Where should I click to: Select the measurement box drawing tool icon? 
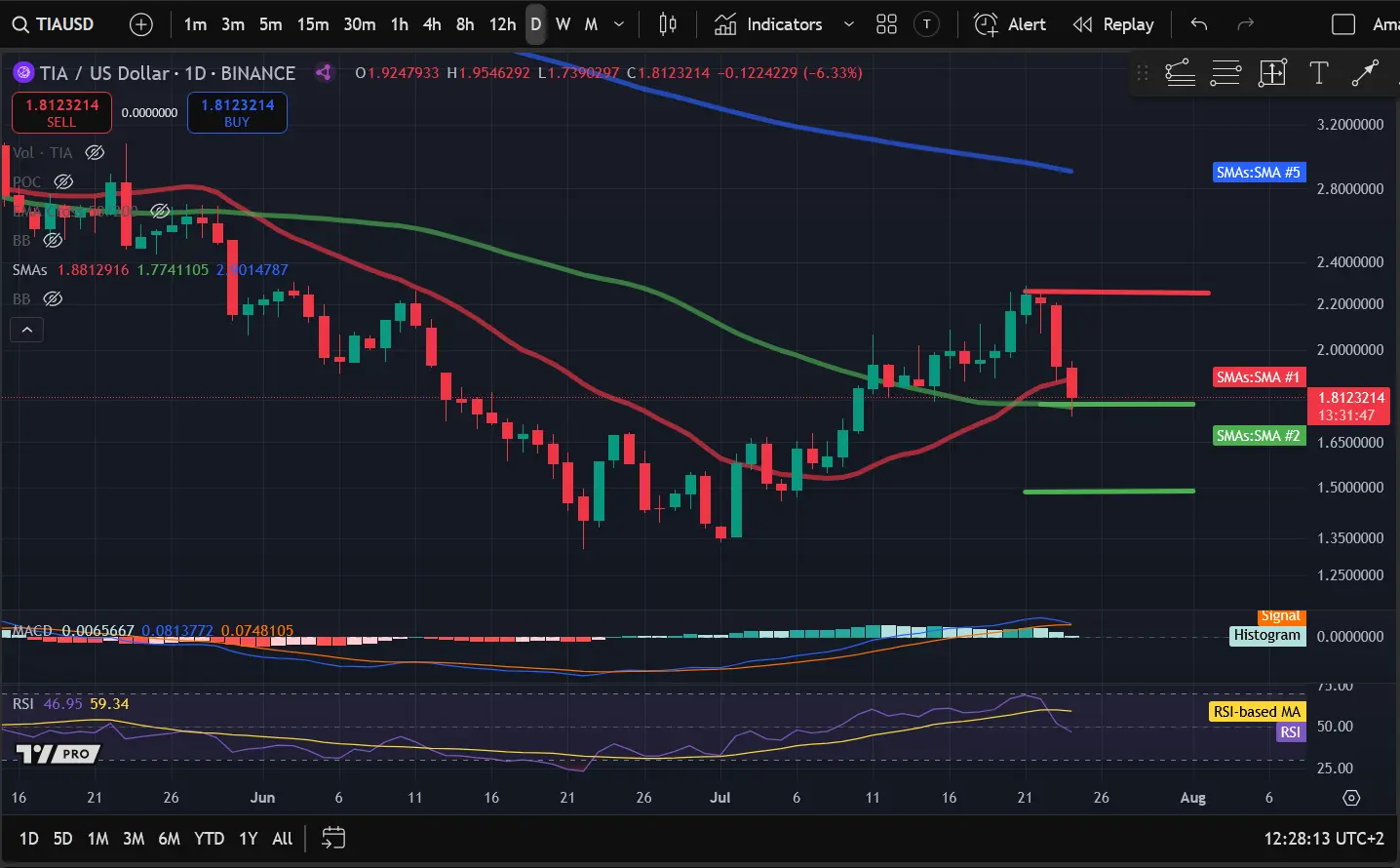(x=1272, y=73)
